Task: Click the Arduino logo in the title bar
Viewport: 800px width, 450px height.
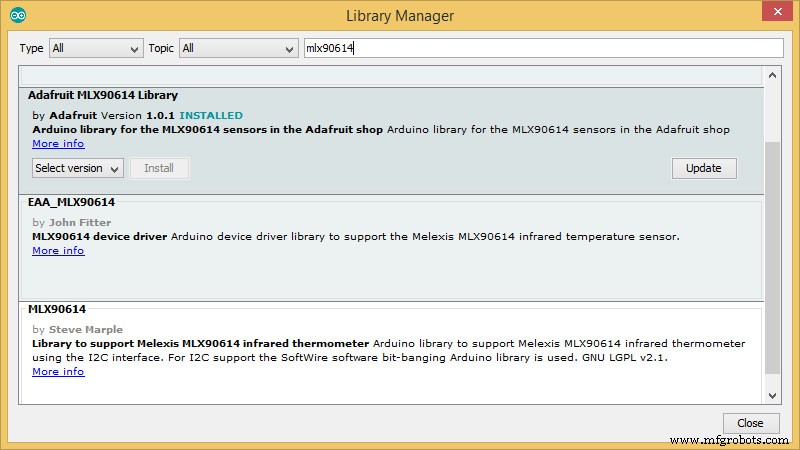Action: 19,15
